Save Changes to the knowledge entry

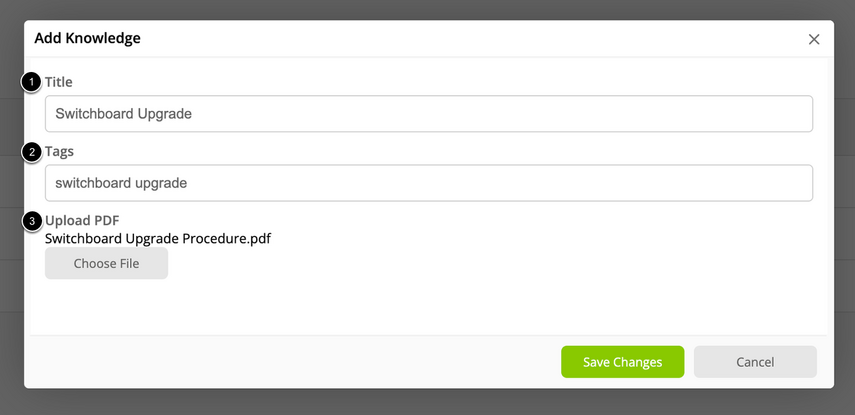pyautogui.click(x=622, y=362)
